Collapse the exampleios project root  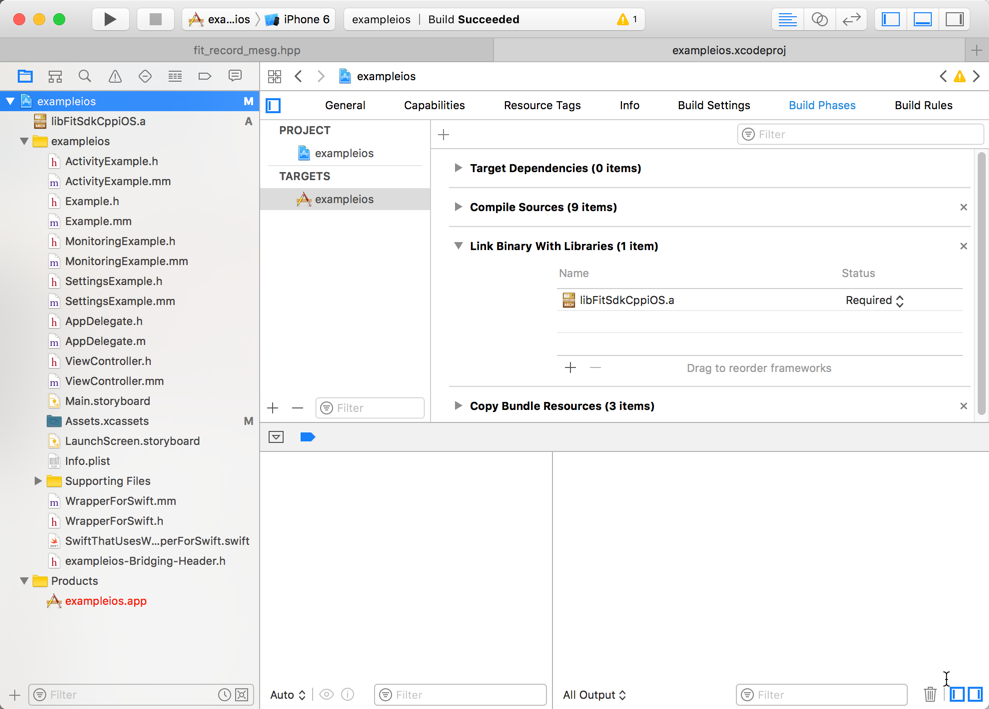(10, 101)
